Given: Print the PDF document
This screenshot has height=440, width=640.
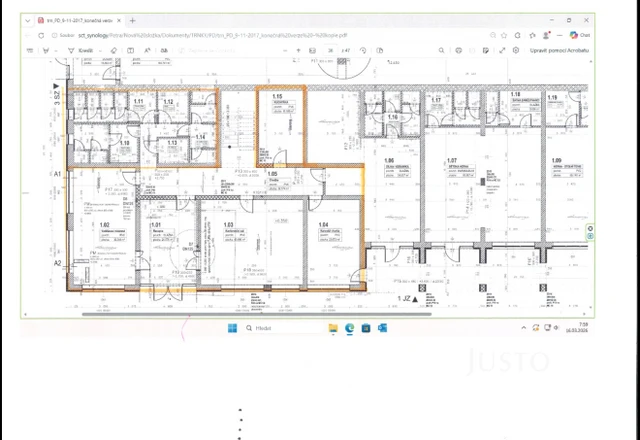Looking at the screenshot, I should click(x=458, y=51).
